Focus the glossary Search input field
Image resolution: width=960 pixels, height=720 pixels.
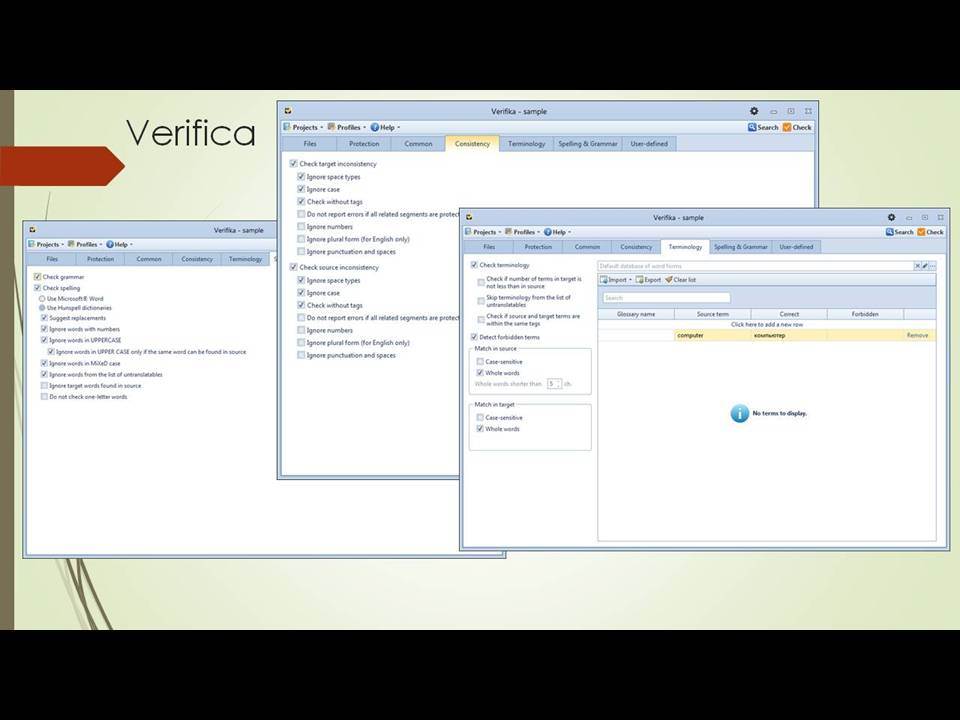pos(666,298)
